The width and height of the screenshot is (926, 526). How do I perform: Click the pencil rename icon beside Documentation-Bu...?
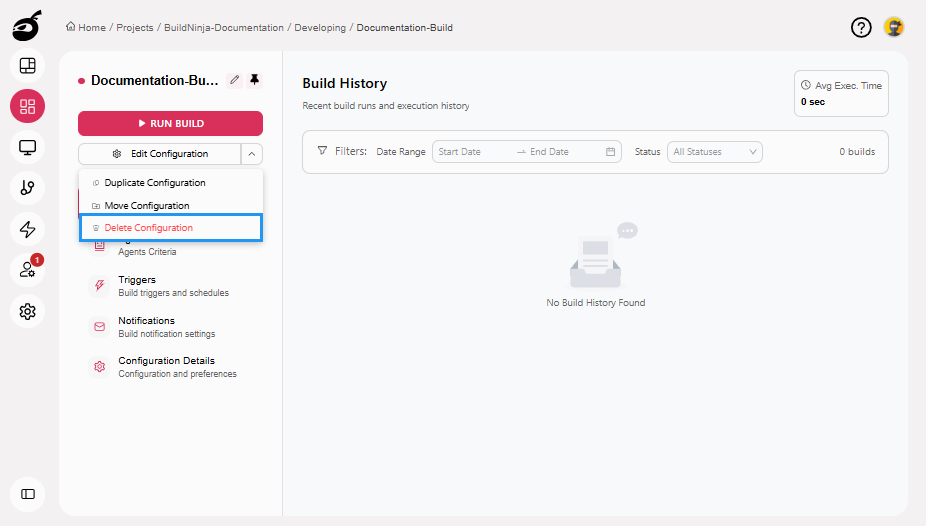click(x=234, y=80)
